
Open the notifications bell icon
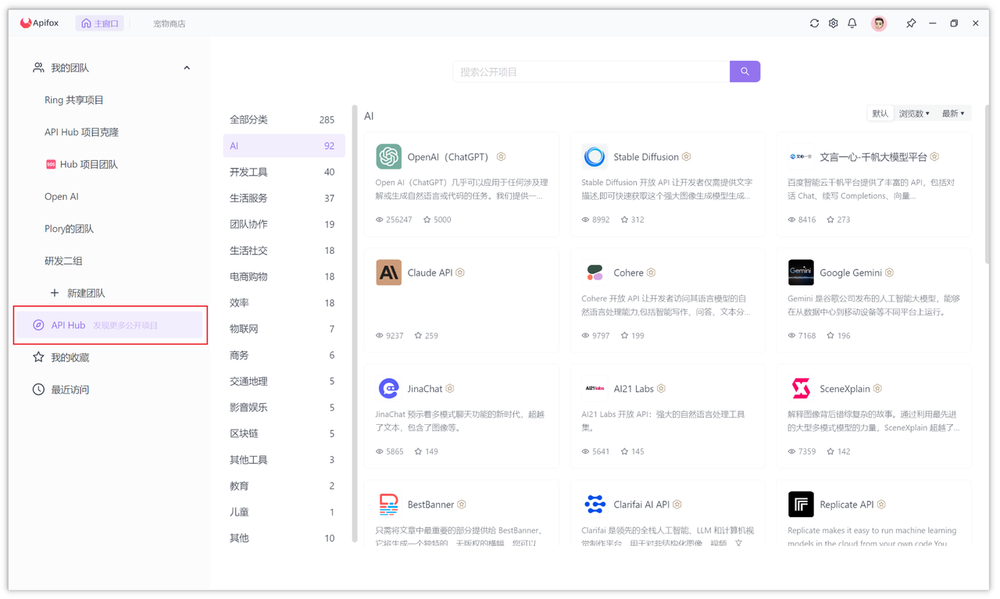[x=852, y=22]
